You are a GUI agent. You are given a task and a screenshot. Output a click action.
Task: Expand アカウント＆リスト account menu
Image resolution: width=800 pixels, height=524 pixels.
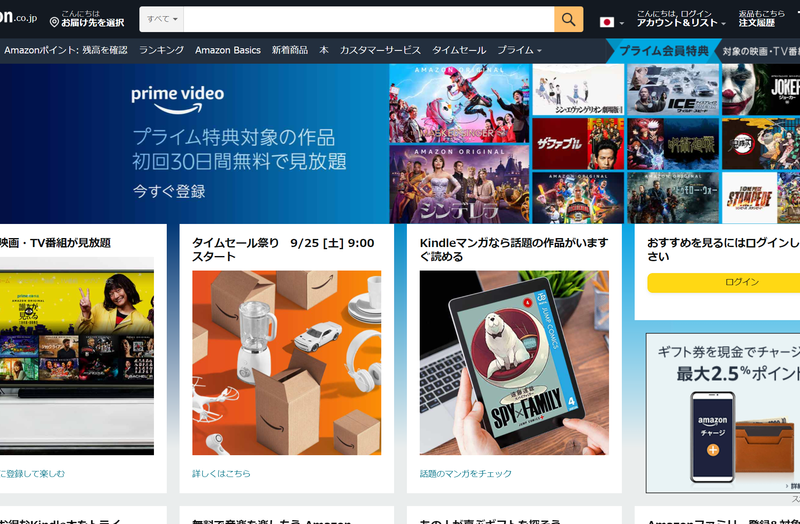pos(681,18)
